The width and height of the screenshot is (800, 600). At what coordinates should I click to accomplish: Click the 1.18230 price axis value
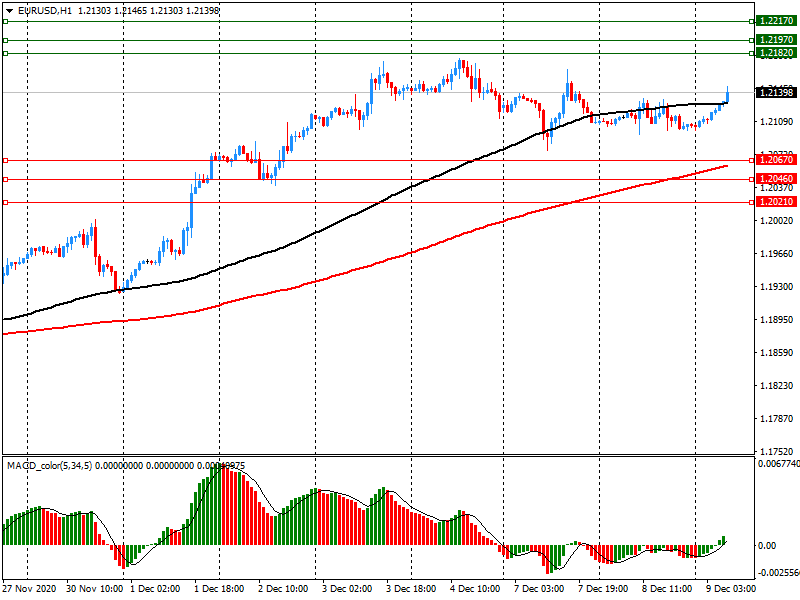[777, 386]
